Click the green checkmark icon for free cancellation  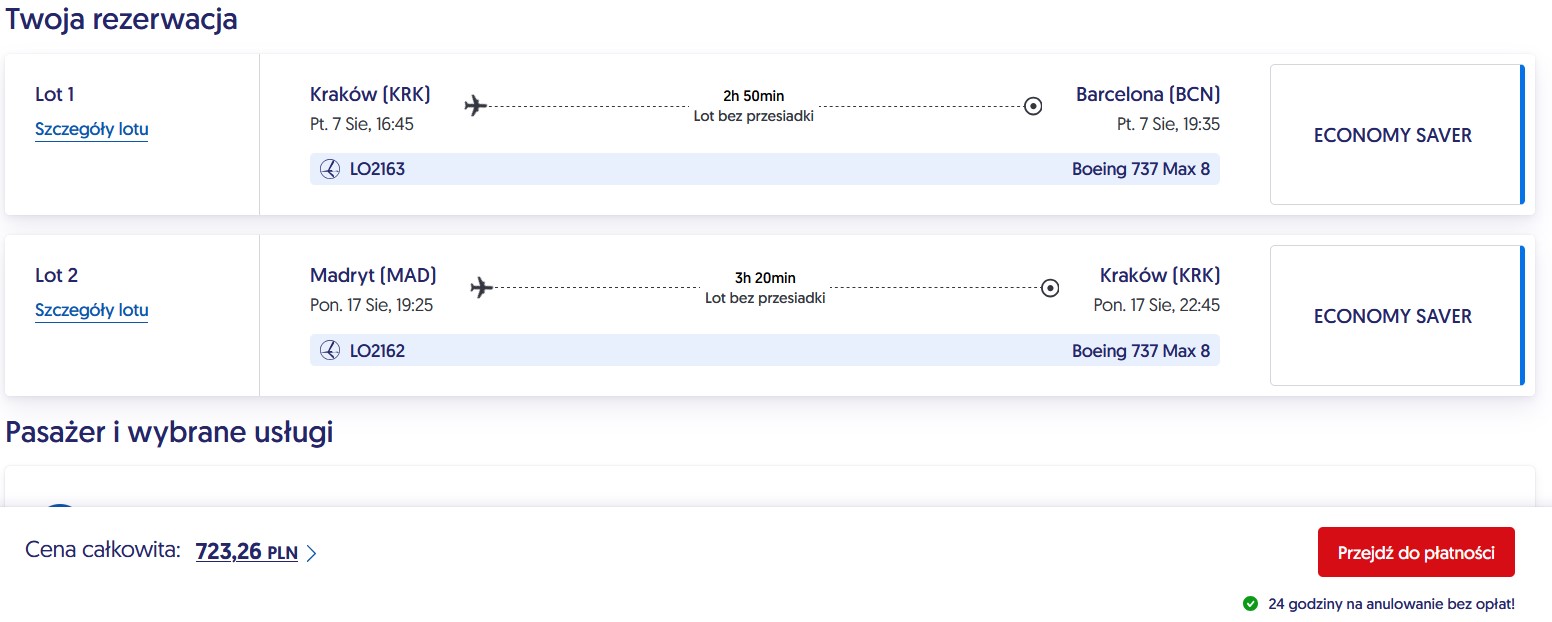(x=1250, y=604)
